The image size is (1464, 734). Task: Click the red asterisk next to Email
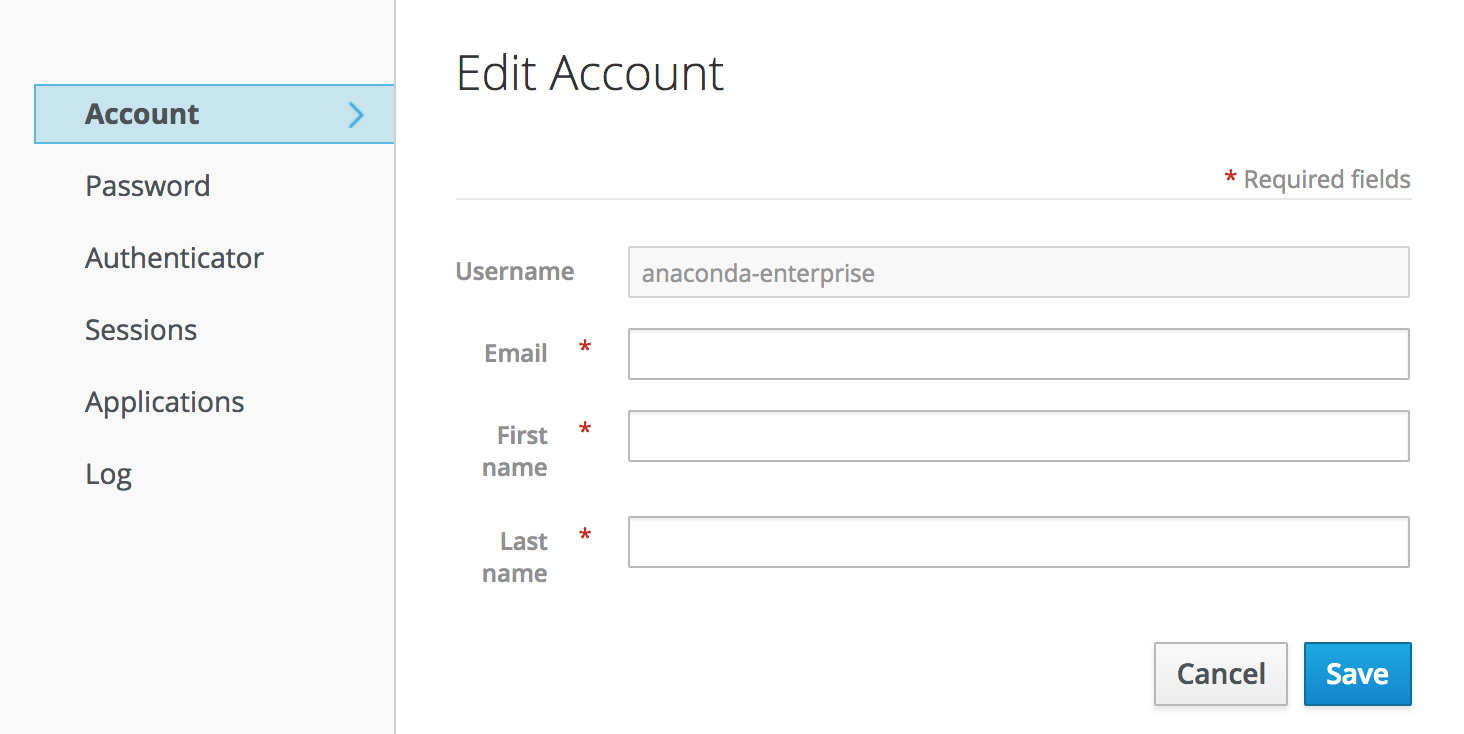[584, 348]
